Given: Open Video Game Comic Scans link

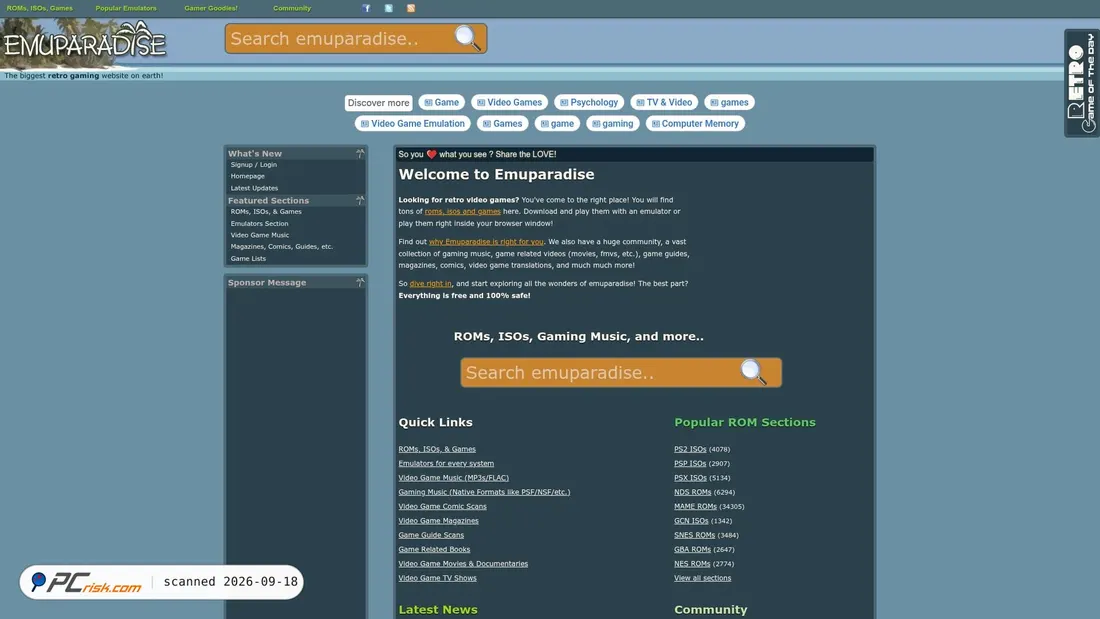Looking at the screenshot, I should coord(443,506).
